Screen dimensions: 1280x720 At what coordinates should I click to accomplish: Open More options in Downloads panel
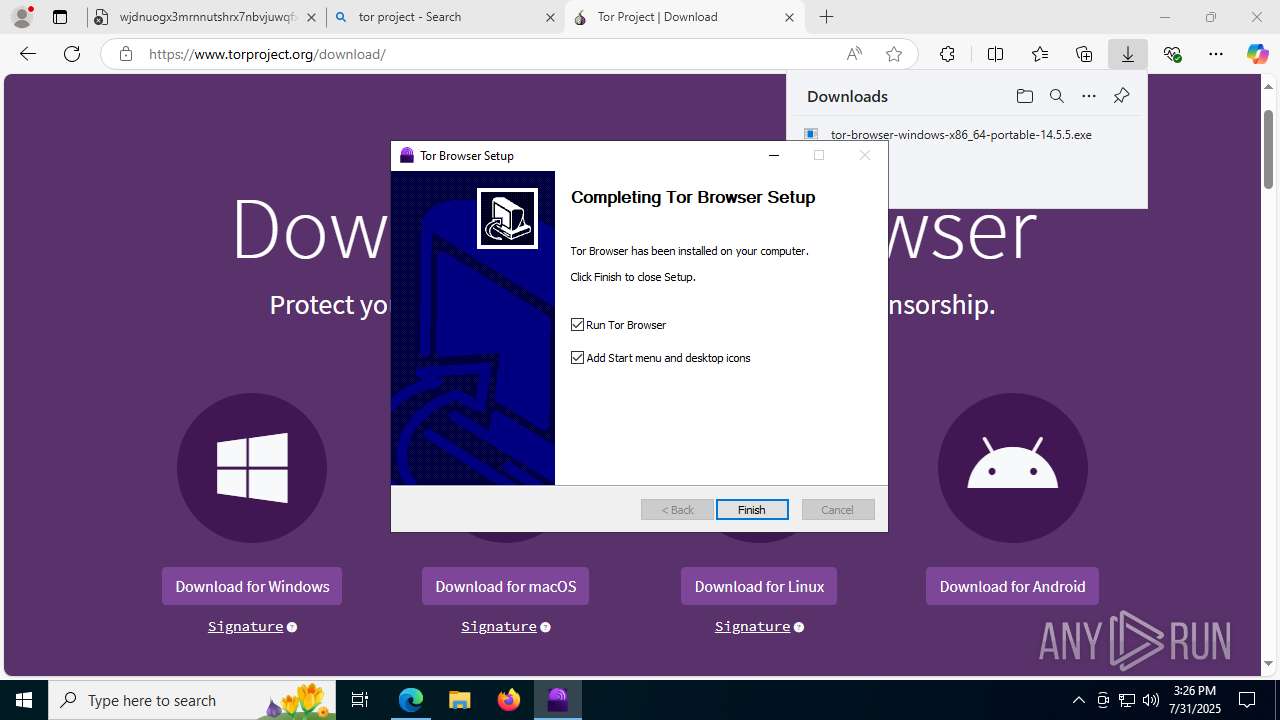click(1089, 96)
